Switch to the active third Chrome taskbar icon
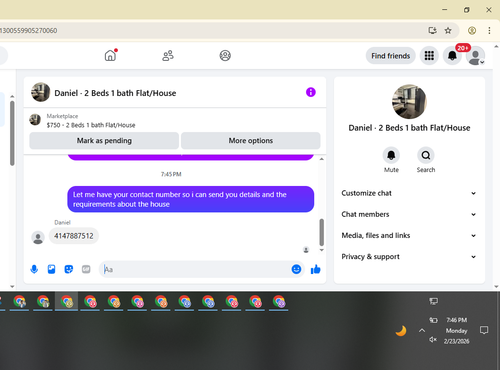The height and width of the screenshot is (370, 500). (67, 302)
